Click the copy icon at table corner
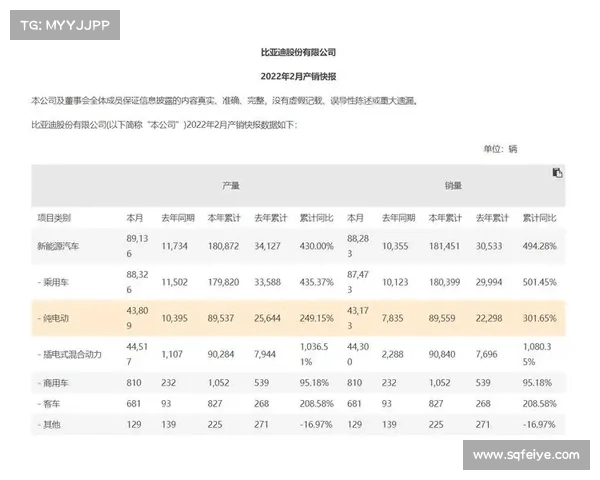The height and width of the screenshot is (480, 600). pos(557,173)
